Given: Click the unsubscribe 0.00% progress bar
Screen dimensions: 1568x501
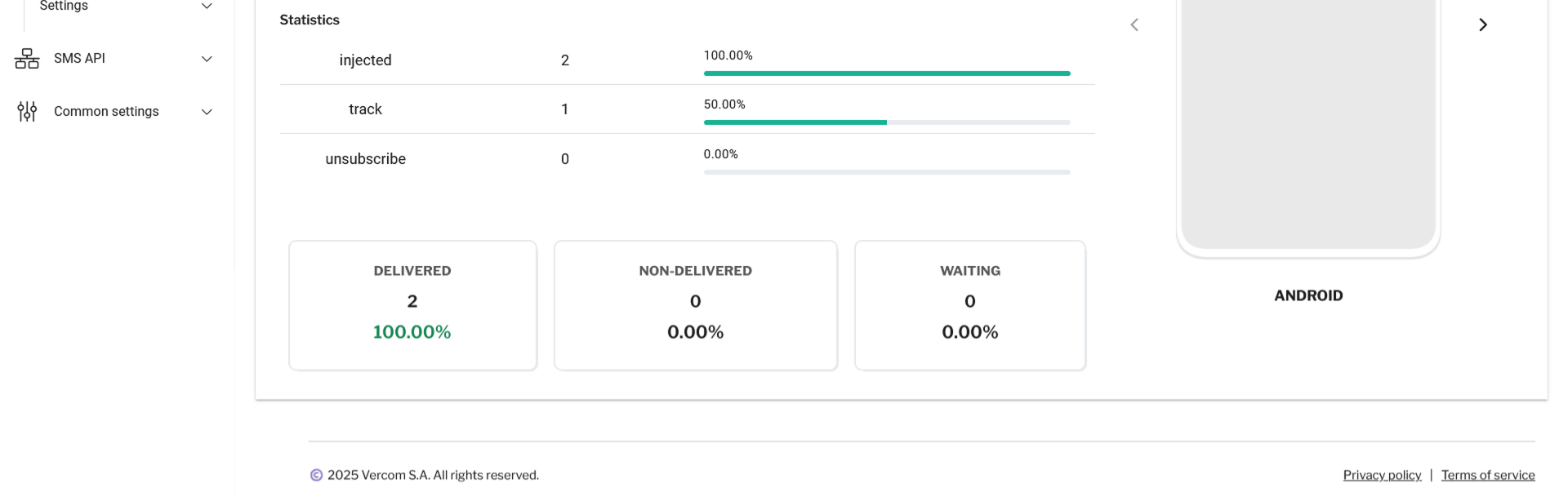Looking at the screenshot, I should (886, 172).
